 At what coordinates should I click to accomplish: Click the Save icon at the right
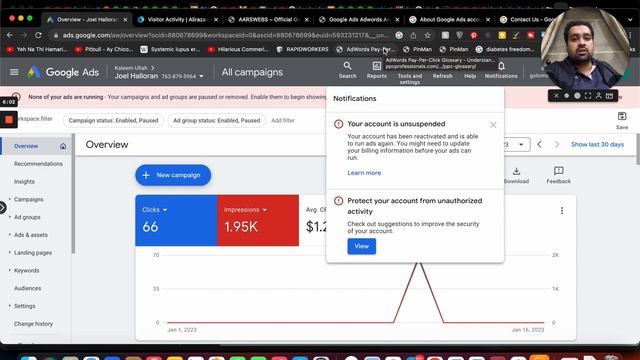(x=622, y=116)
